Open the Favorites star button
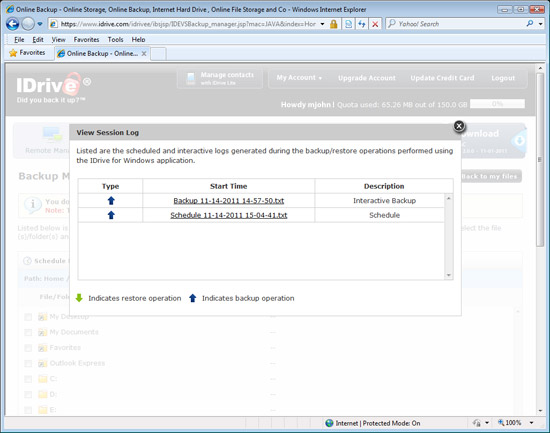The image size is (550, 433). click(x=27, y=53)
